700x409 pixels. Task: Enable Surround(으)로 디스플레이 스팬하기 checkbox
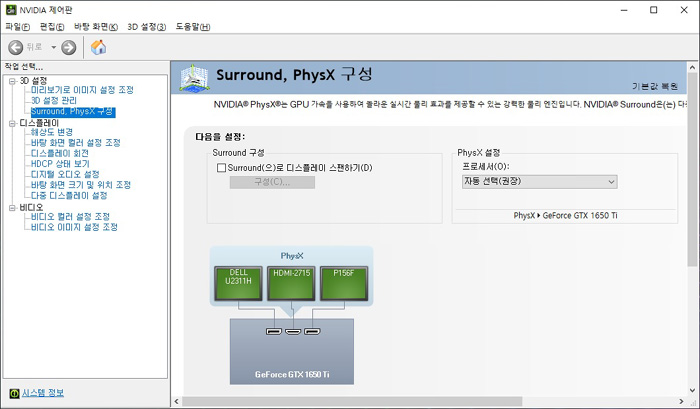click(221, 168)
